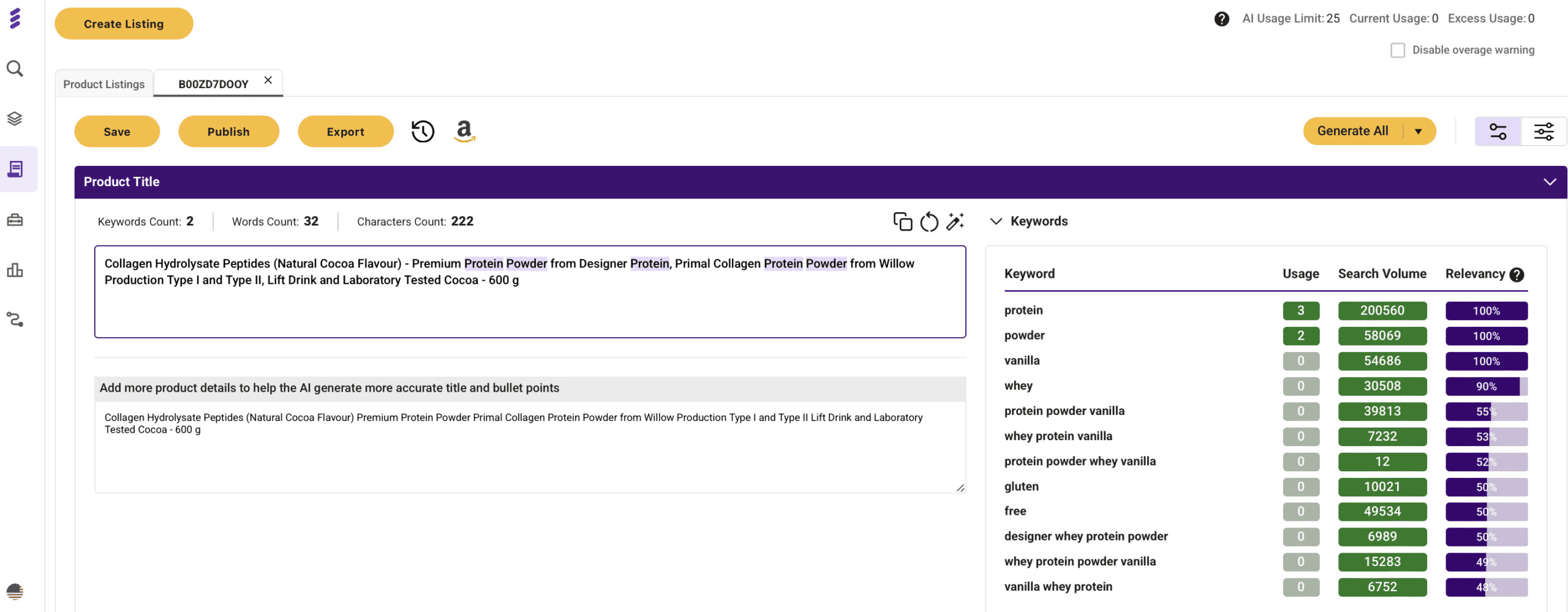Switch to the simple sliders view toggle

coord(1498,132)
